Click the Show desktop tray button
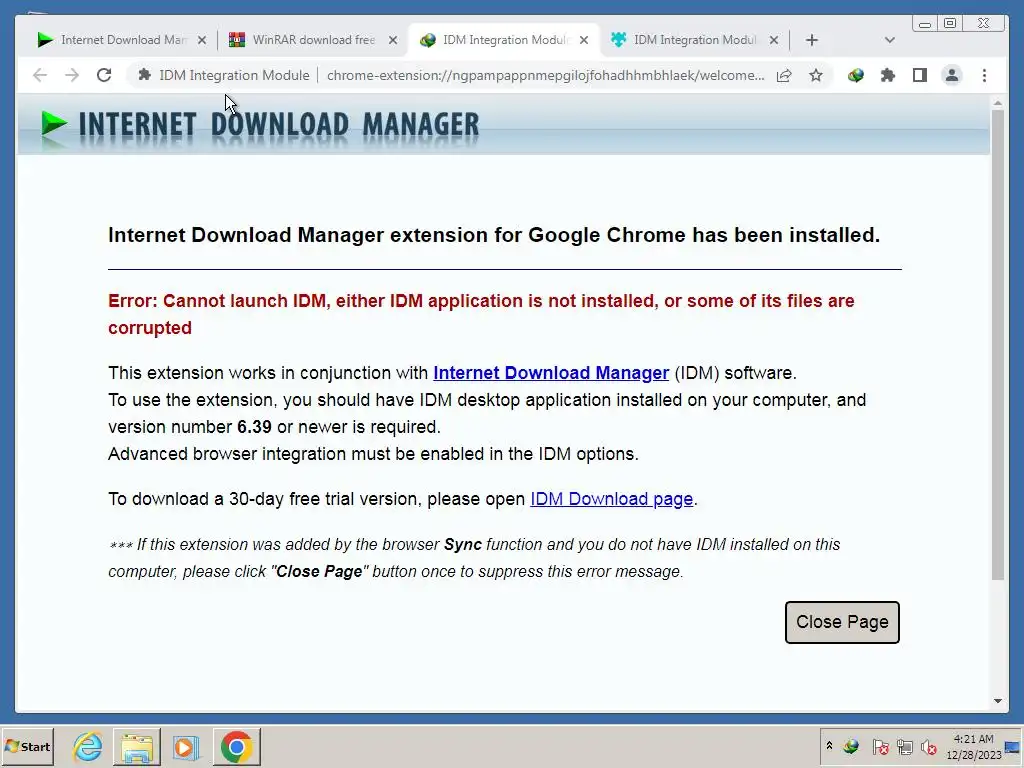 [1012, 746]
